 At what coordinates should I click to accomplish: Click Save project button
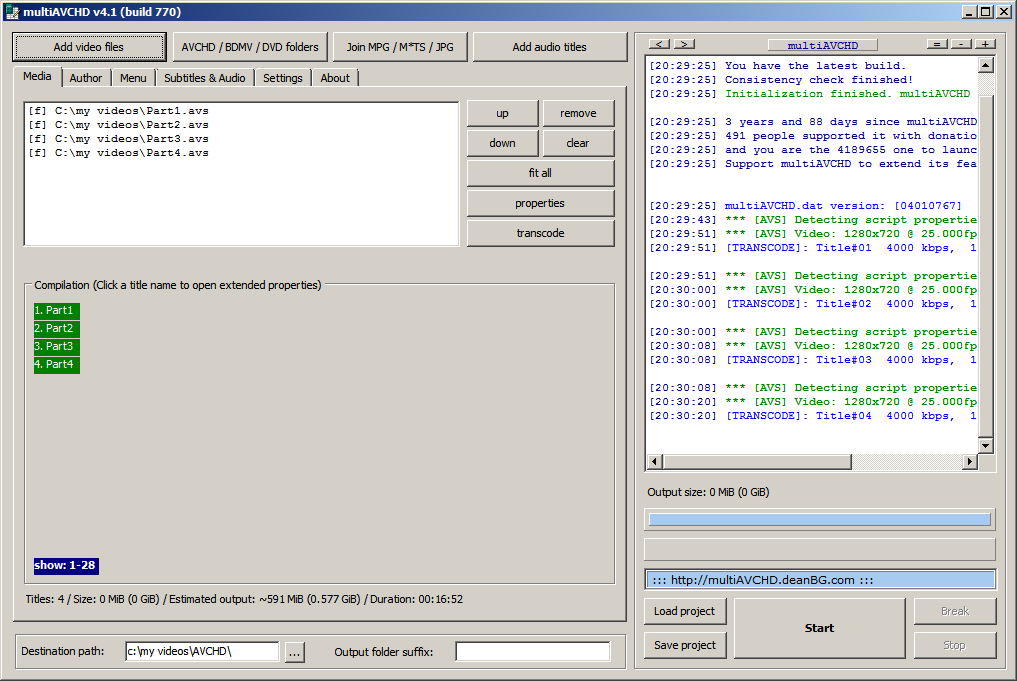[x=685, y=645]
